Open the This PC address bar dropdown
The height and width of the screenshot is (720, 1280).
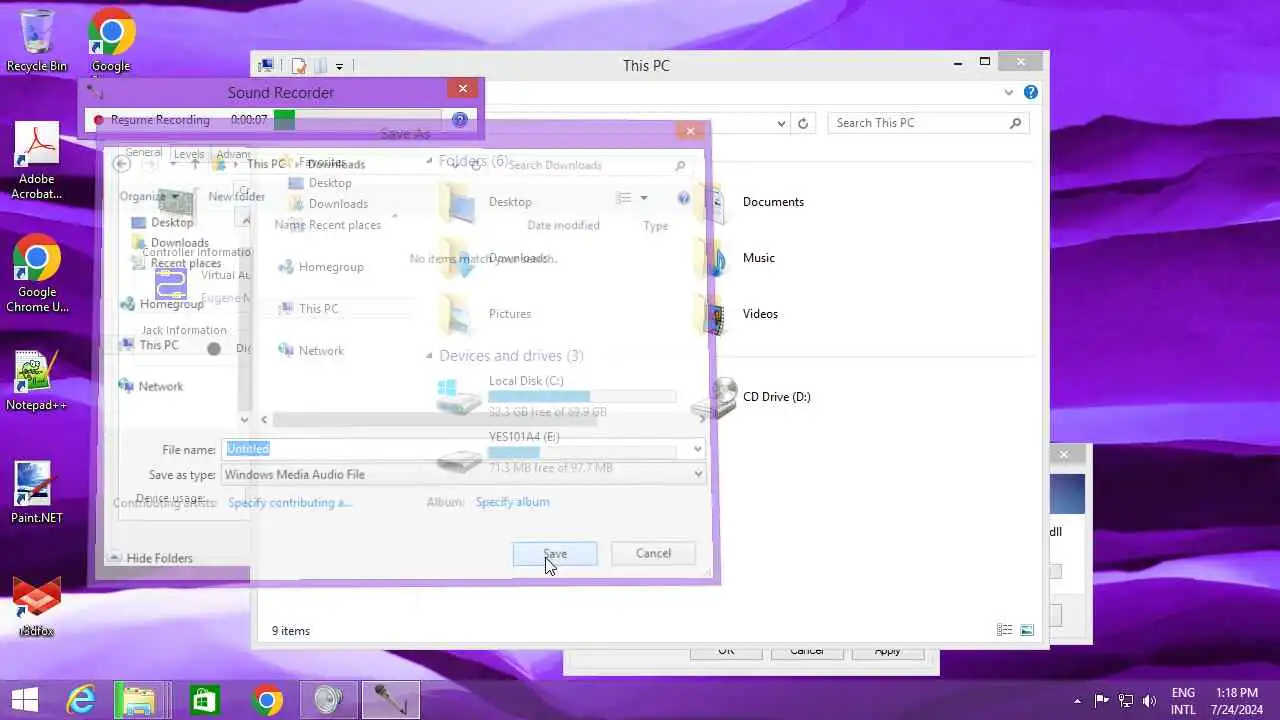(x=782, y=123)
